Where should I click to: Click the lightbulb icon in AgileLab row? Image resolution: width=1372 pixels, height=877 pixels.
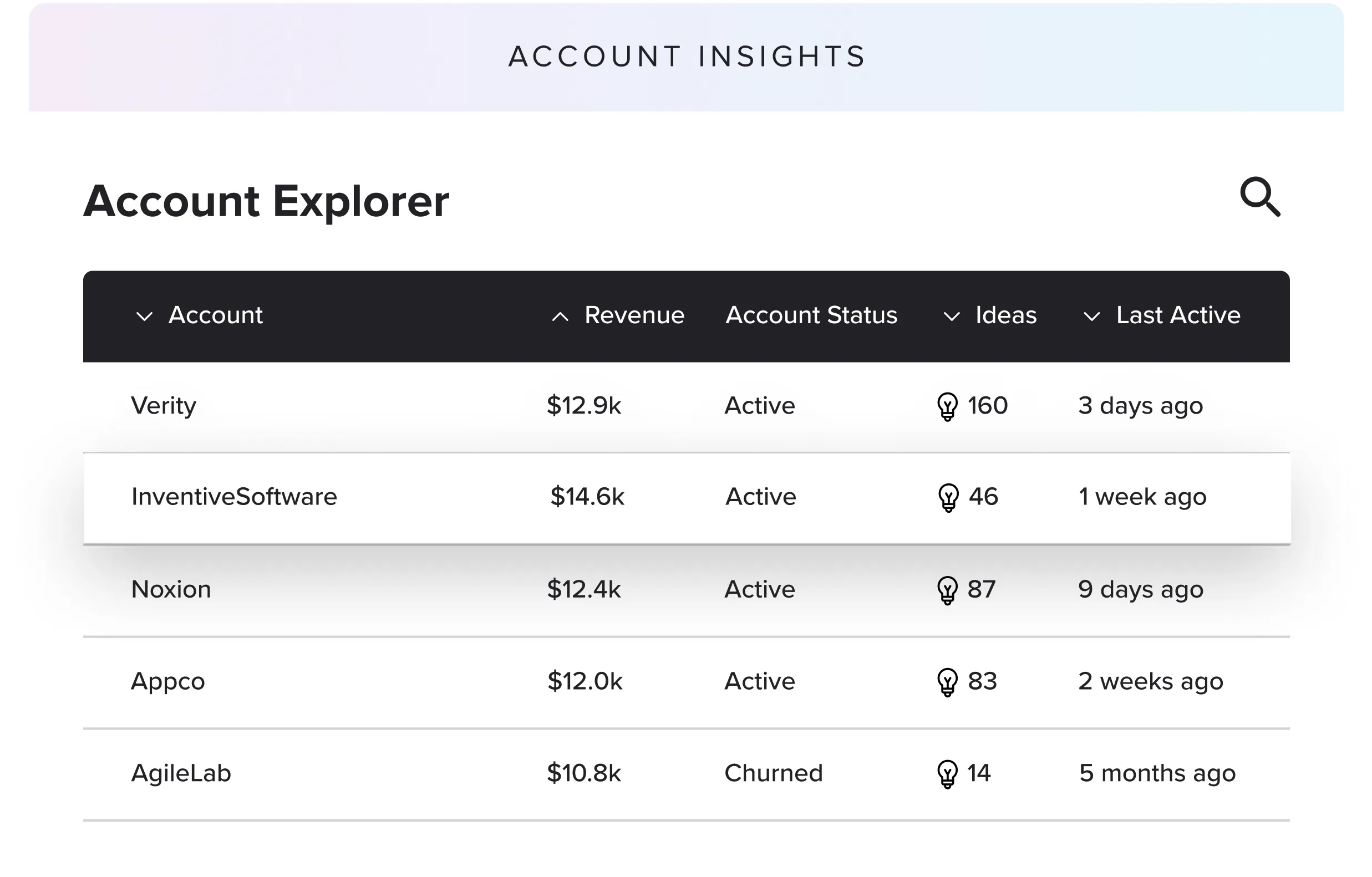click(947, 774)
